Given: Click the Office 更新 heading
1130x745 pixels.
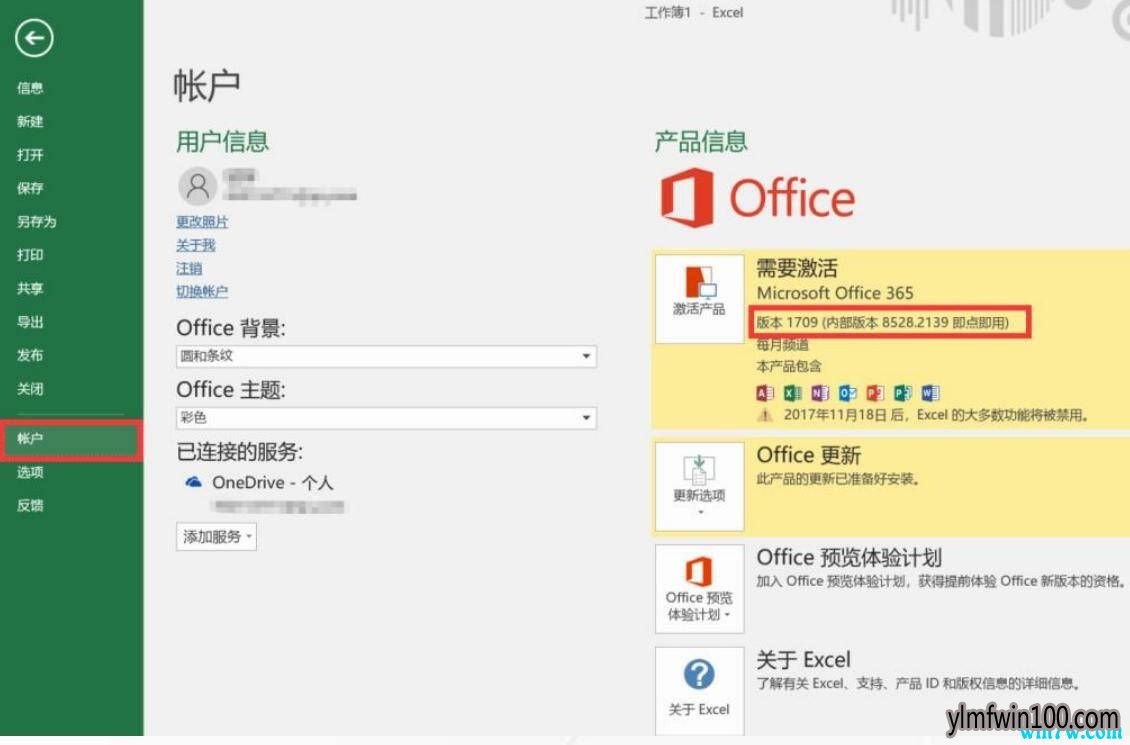Looking at the screenshot, I should (809, 455).
